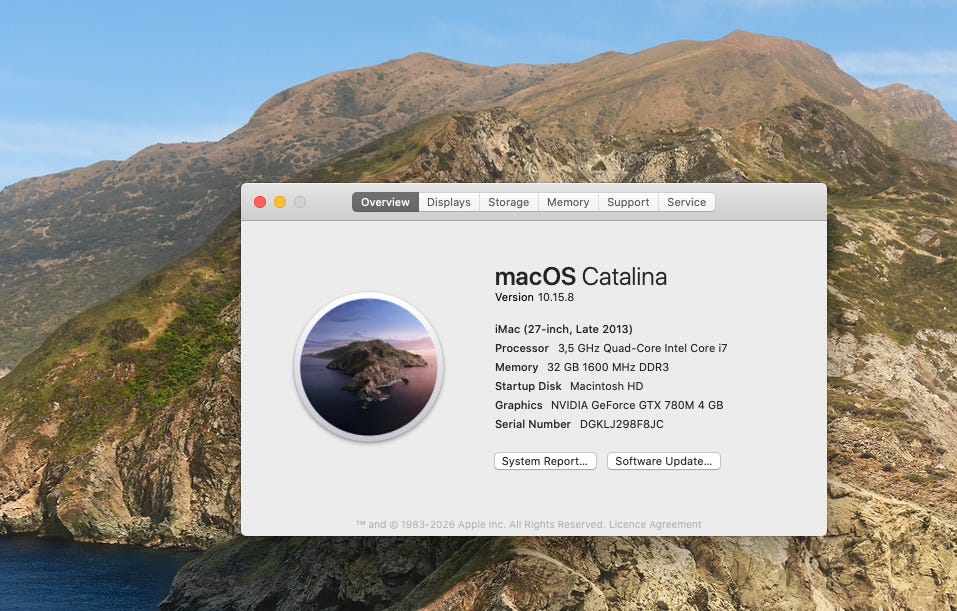957x611 pixels.
Task: Click the macOS Catalina title
Action: click(x=580, y=277)
